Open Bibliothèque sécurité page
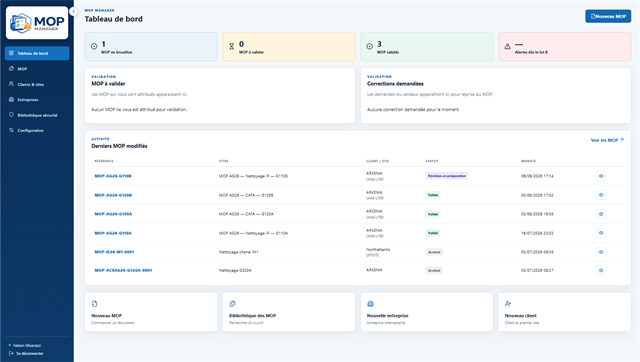640x362 pixels. (x=37, y=115)
